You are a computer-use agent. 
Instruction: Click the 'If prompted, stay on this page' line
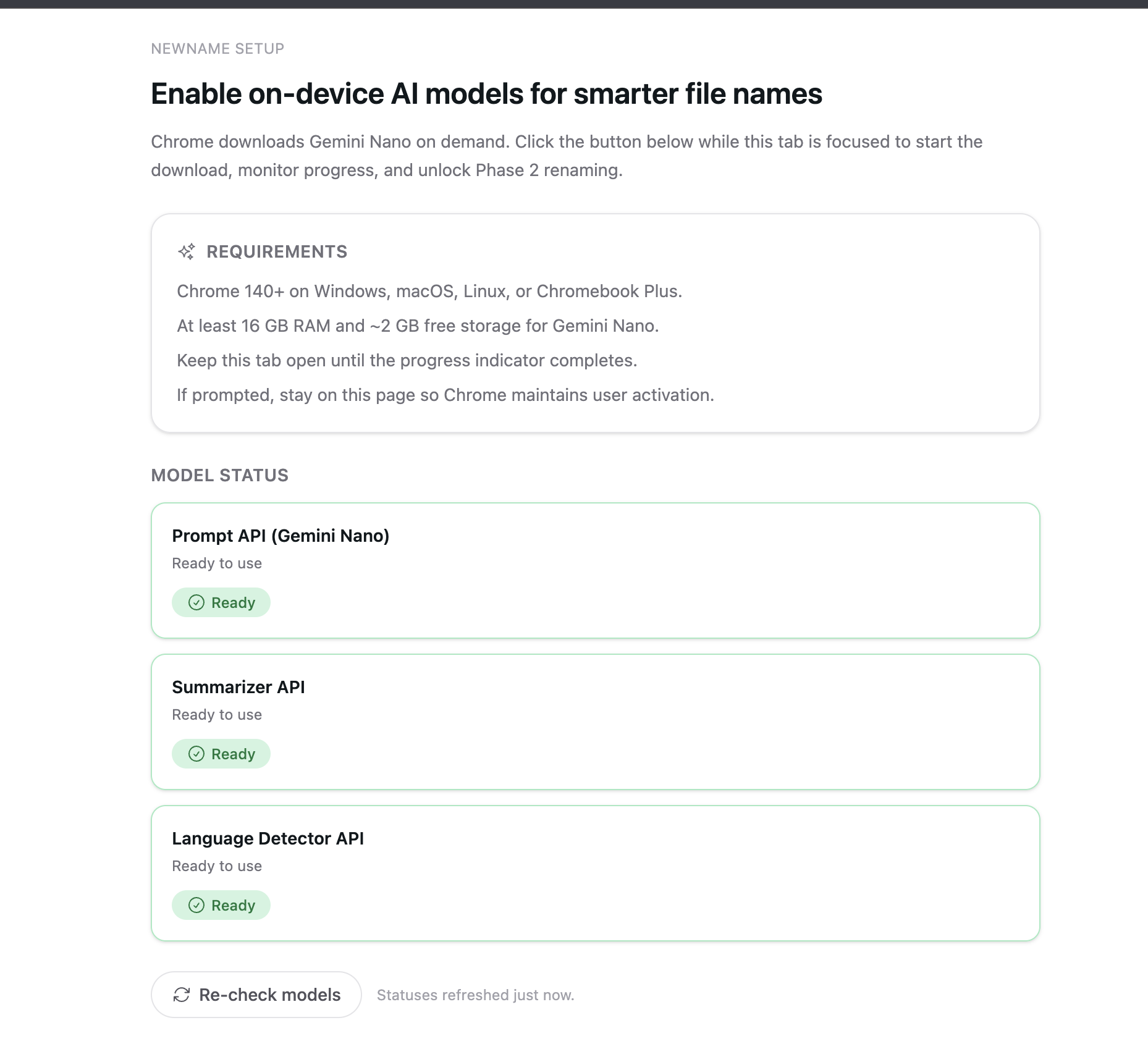445,395
